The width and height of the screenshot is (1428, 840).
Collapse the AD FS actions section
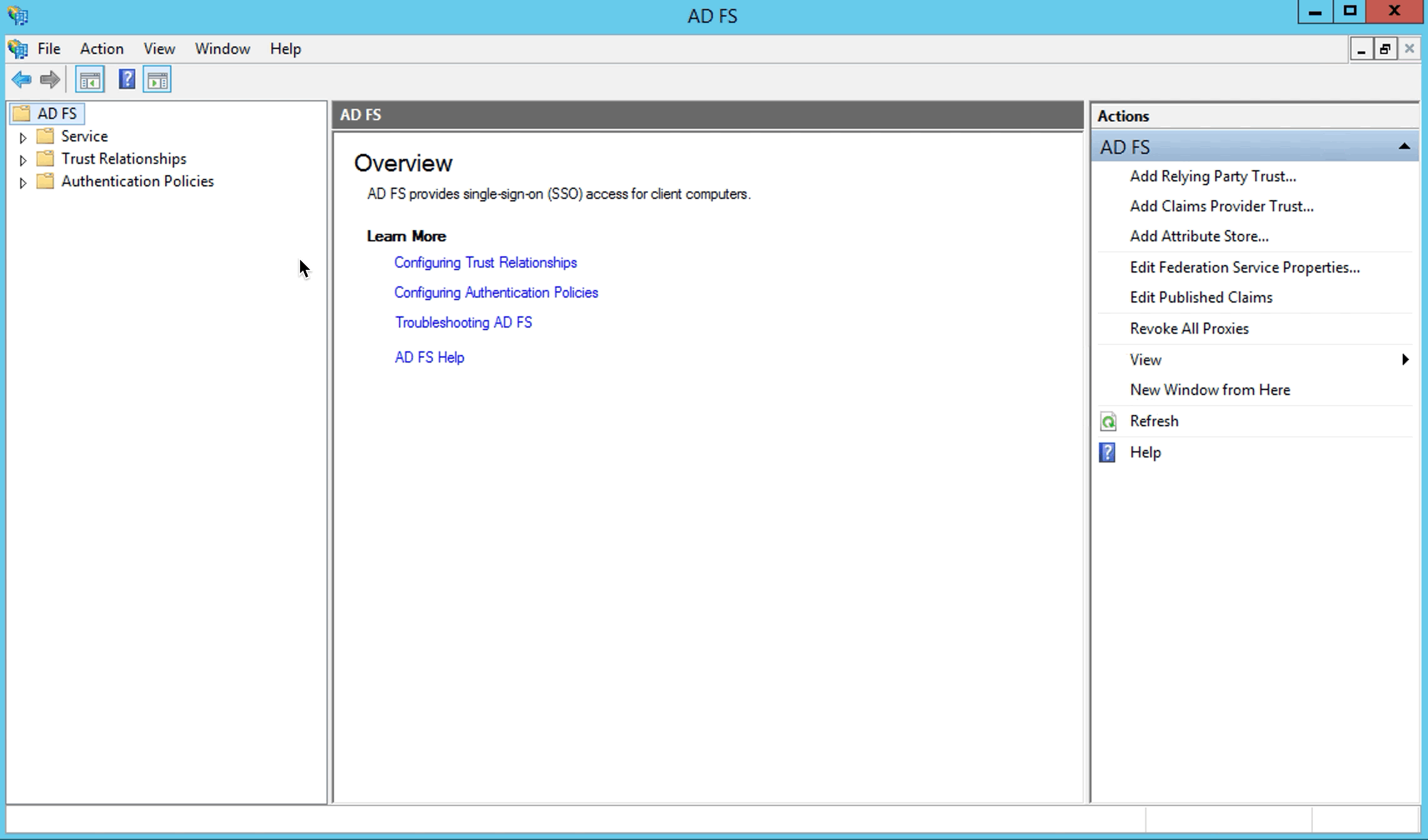1404,146
